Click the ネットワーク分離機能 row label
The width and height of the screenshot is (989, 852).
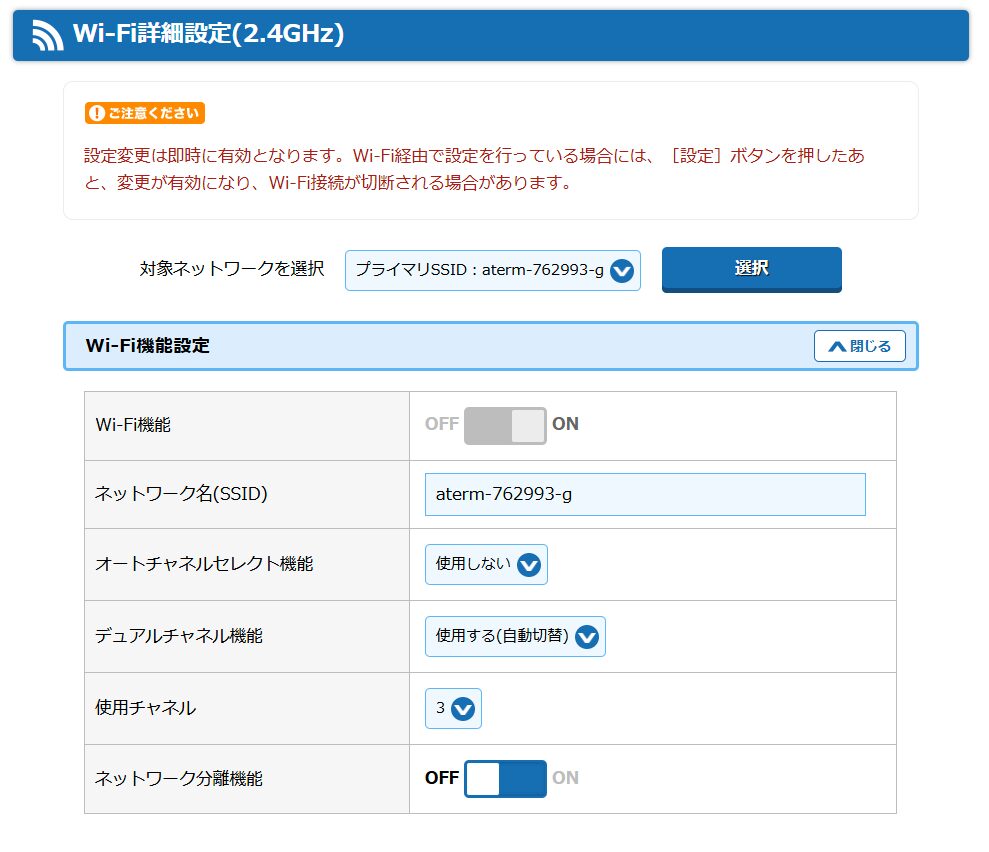[x=178, y=778]
